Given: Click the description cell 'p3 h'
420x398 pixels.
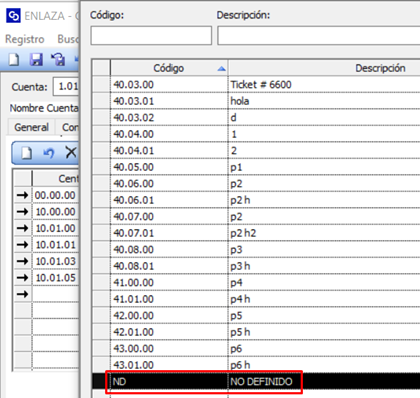Looking at the screenshot, I should click(x=324, y=266).
